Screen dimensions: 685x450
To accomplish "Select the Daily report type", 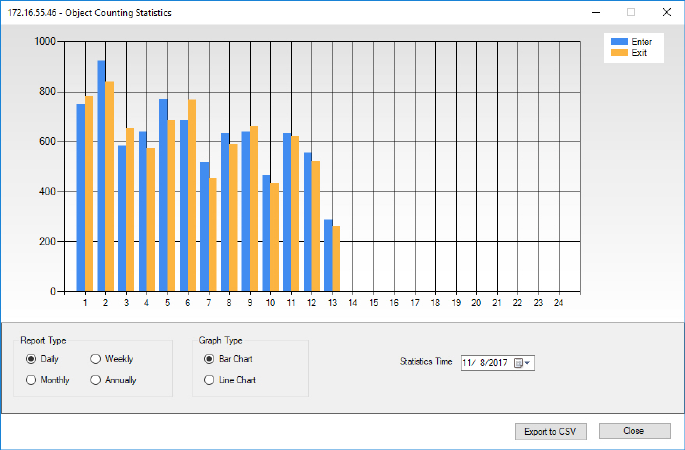I will tap(42, 359).
